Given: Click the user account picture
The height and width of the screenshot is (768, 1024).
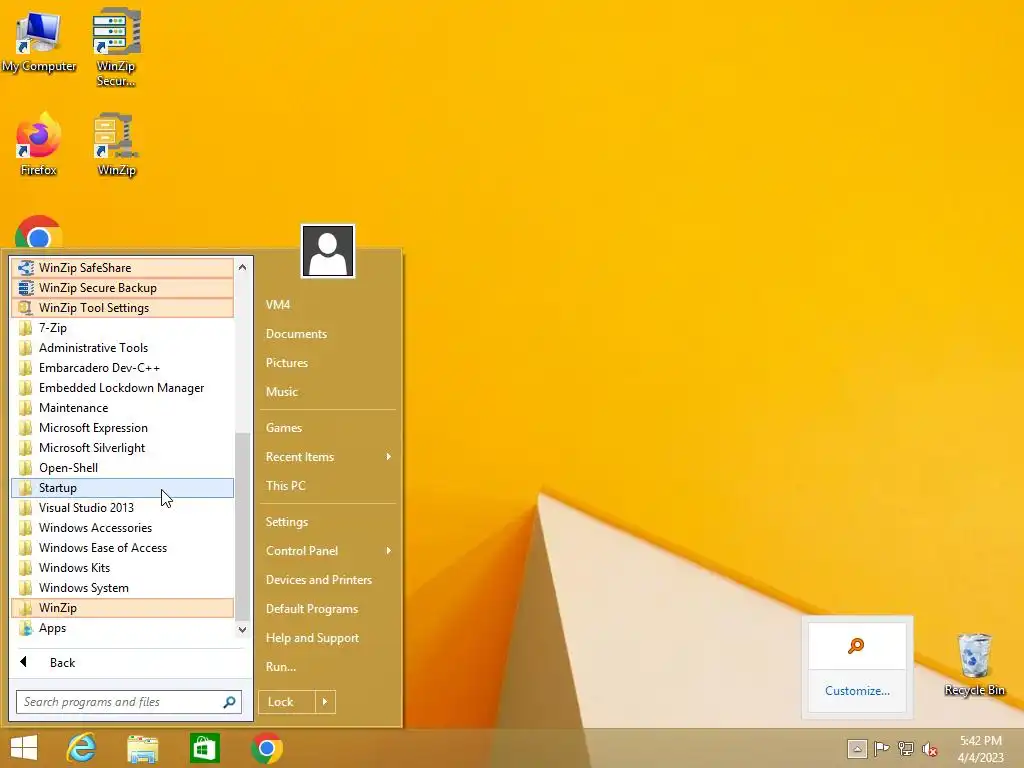Looking at the screenshot, I should (328, 251).
